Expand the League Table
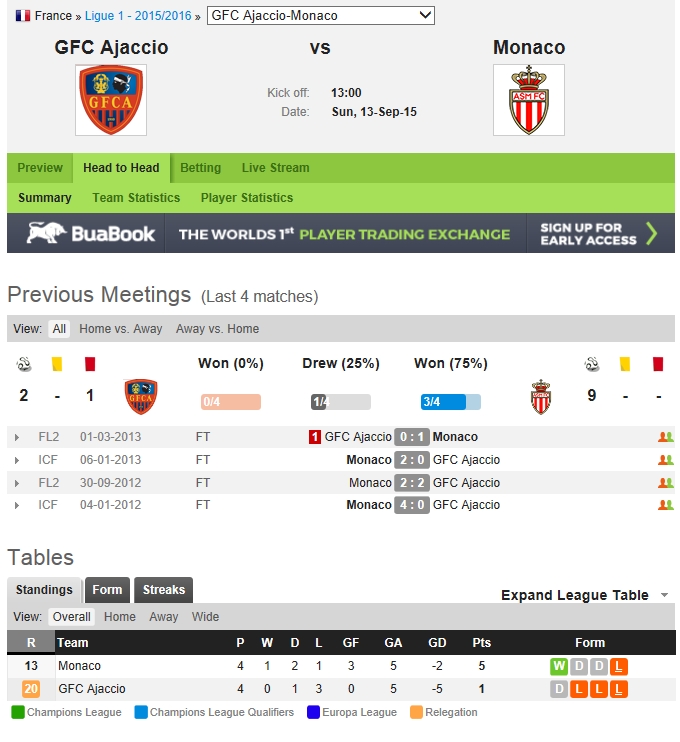Viewport: 680px width, 742px height. click(585, 595)
